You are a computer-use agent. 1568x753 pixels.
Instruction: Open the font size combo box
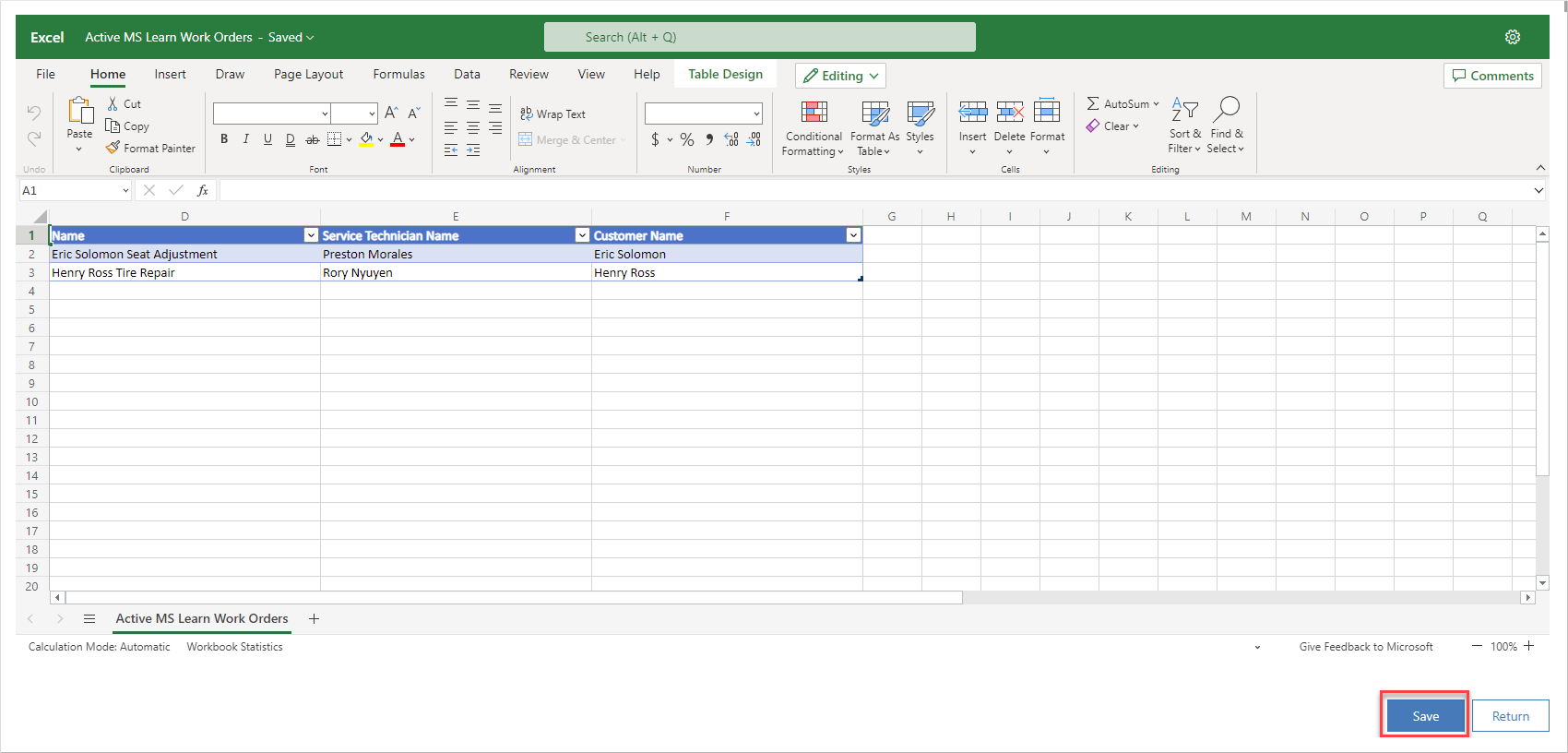click(x=355, y=113)
